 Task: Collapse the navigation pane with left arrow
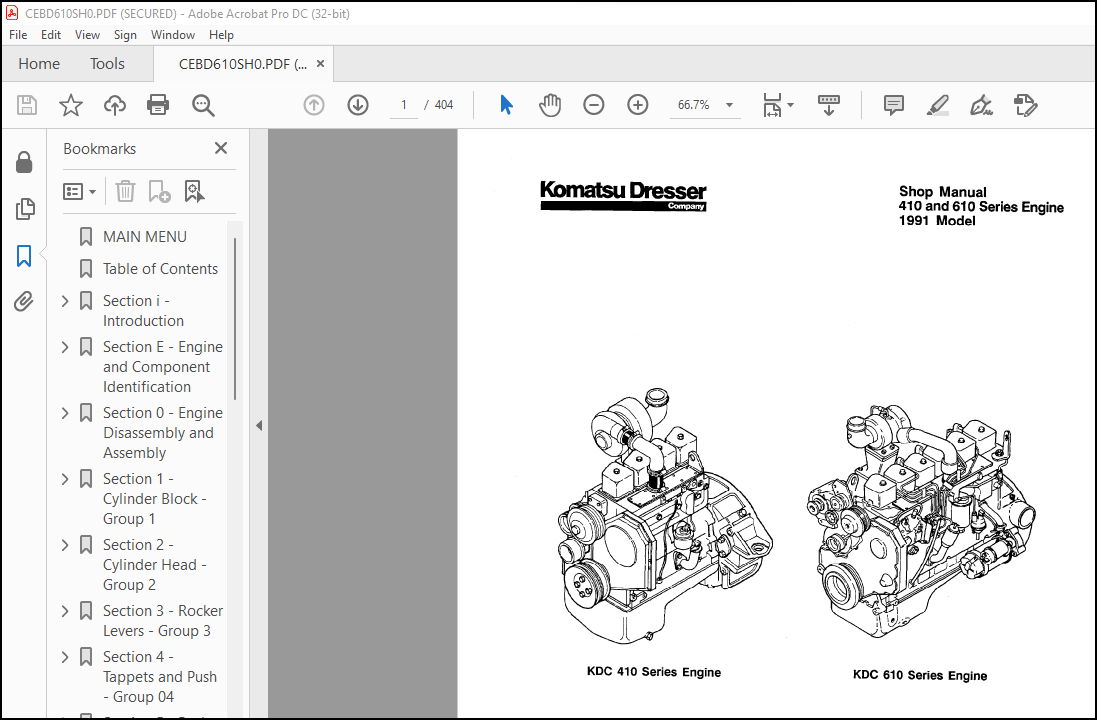259,425
